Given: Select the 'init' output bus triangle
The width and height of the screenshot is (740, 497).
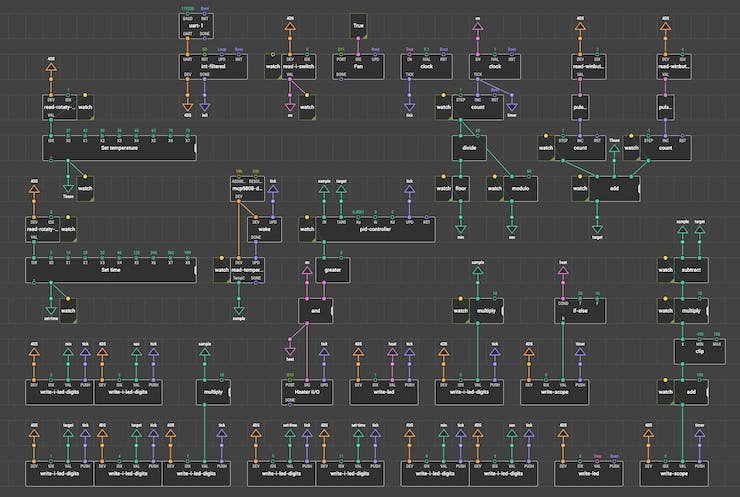Looking at the screenshot, I should pos(205,107).
